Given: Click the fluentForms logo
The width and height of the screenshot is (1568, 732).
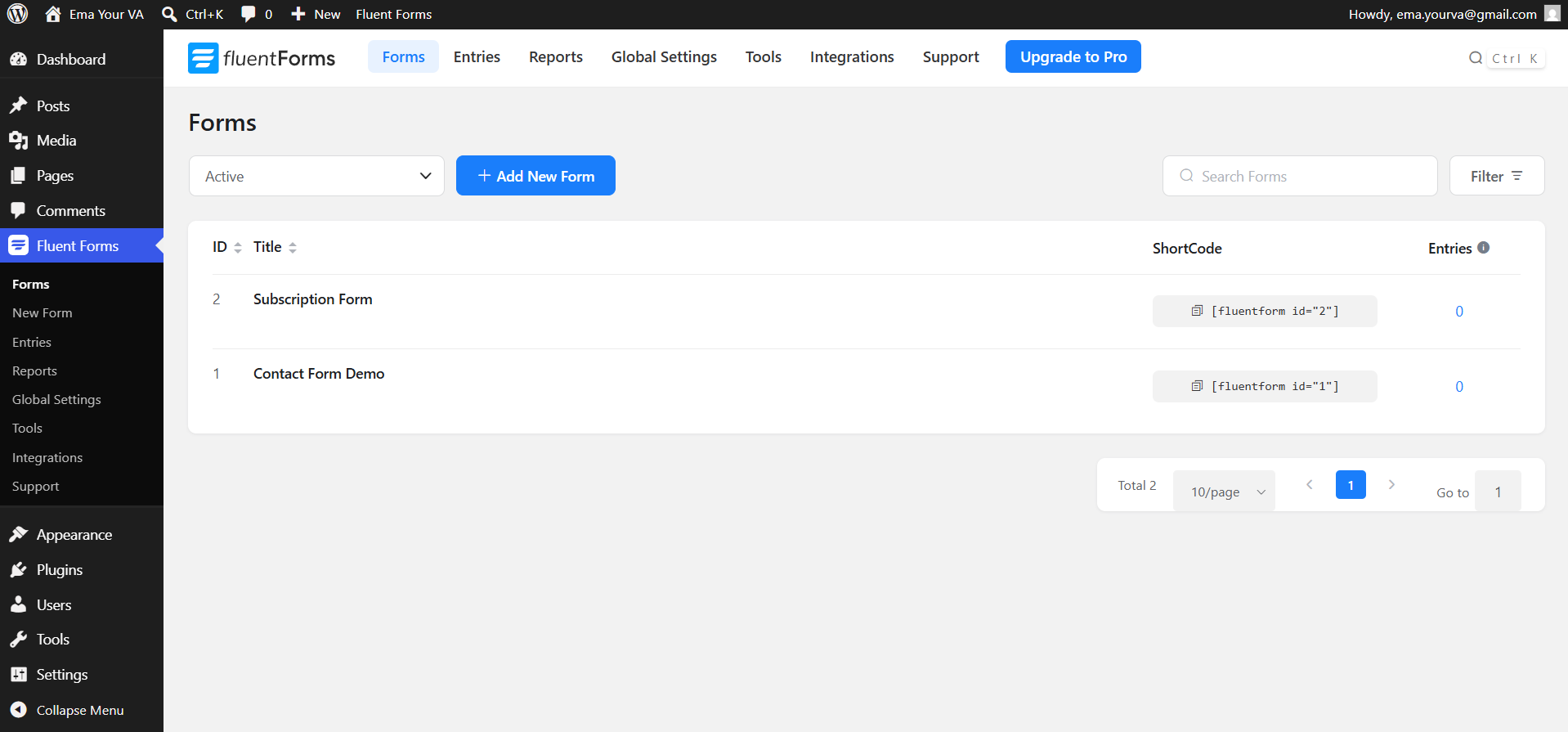Looking at the screenshot, I should (x=262, y=58).
